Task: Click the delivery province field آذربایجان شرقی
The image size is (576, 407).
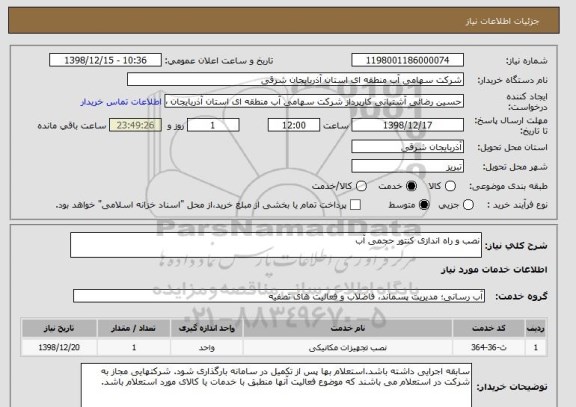Action: (x=407, y=147)
